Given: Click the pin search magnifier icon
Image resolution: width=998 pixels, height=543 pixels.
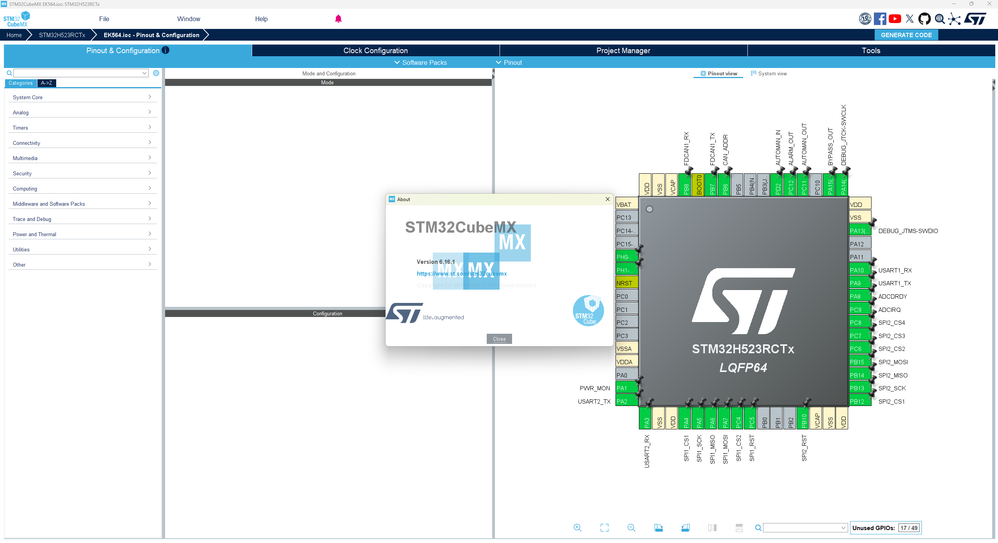Looking at the screenshot, I should point(758,528).
